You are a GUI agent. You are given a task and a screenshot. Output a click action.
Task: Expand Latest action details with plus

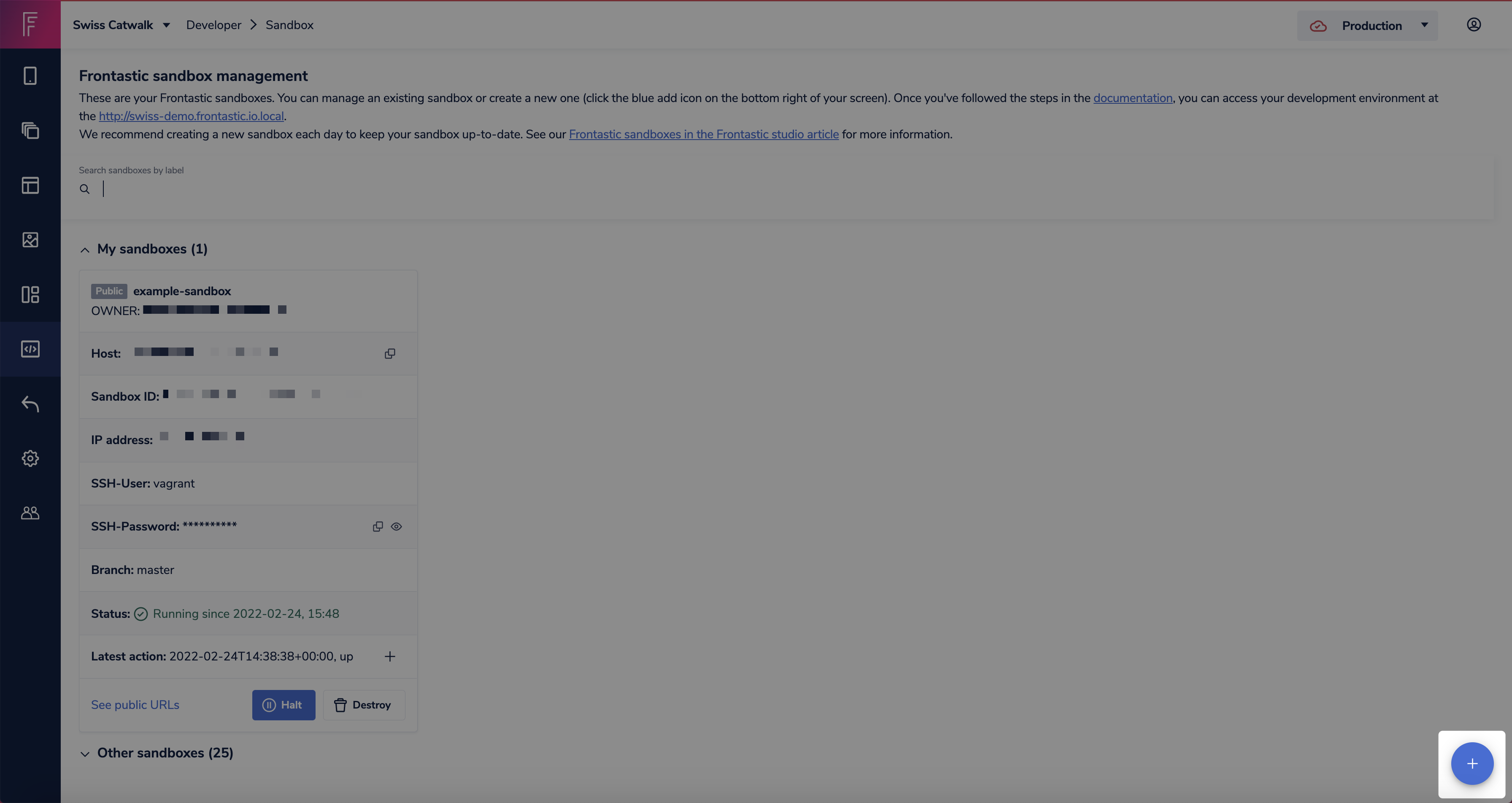click(390, 656)
